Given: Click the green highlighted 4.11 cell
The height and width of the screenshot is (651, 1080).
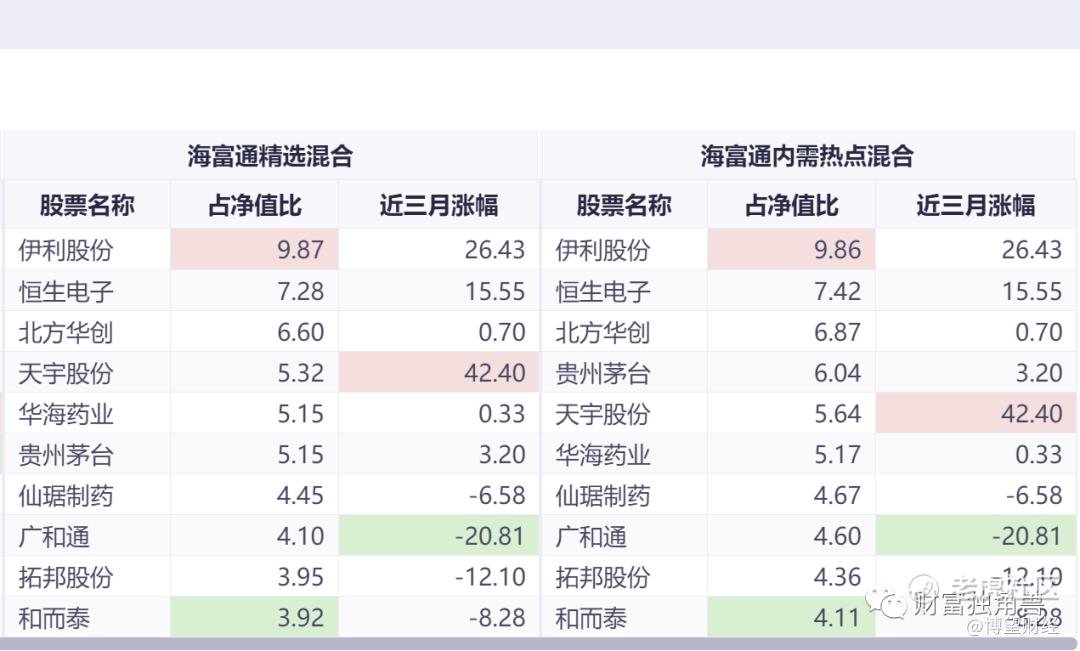Looking at the screenshot, I should coord(791,618).
